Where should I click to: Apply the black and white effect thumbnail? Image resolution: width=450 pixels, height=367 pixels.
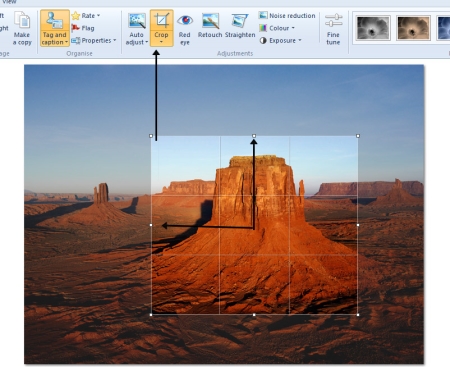(373, 28)
